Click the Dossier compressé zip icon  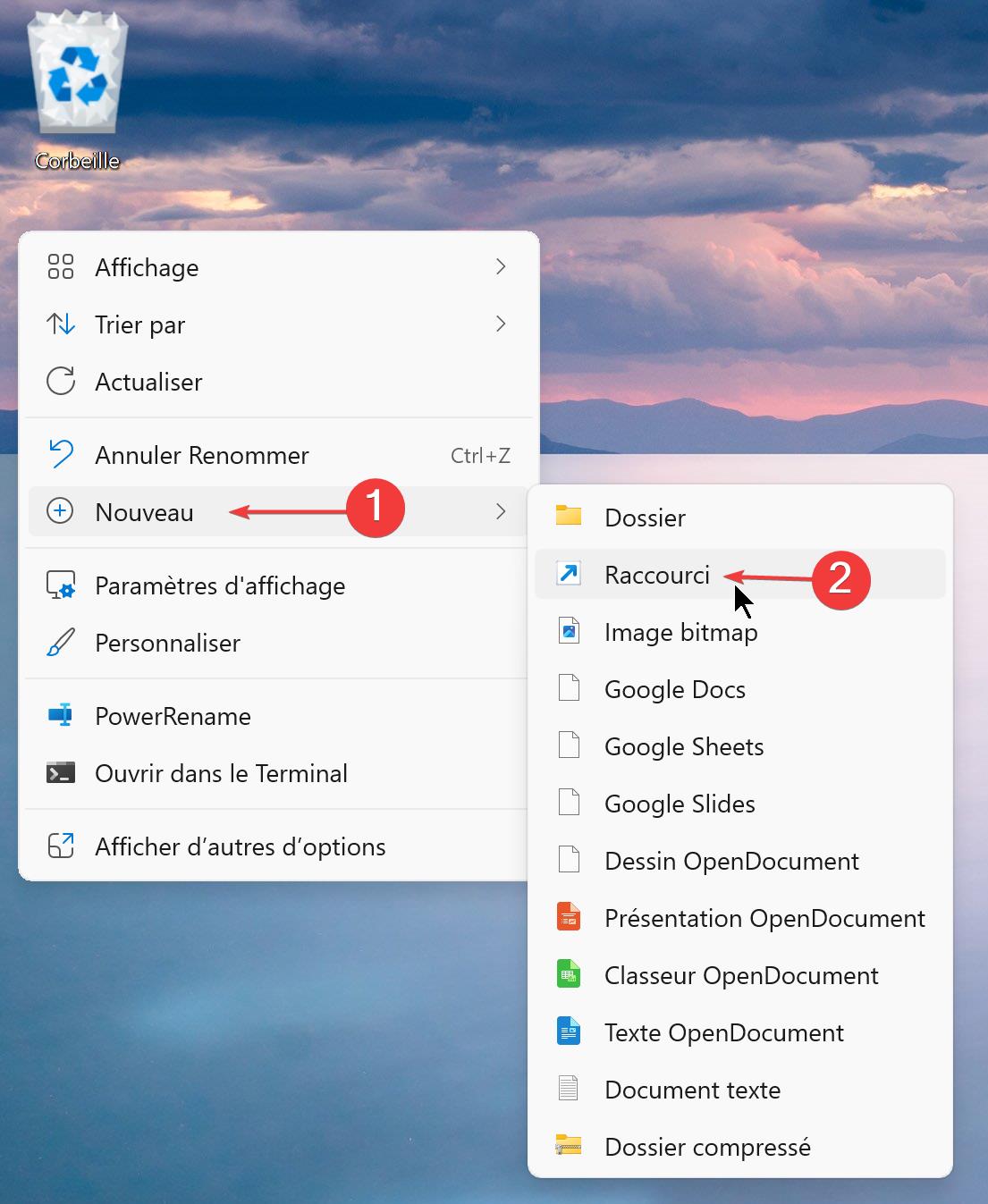569,1145
